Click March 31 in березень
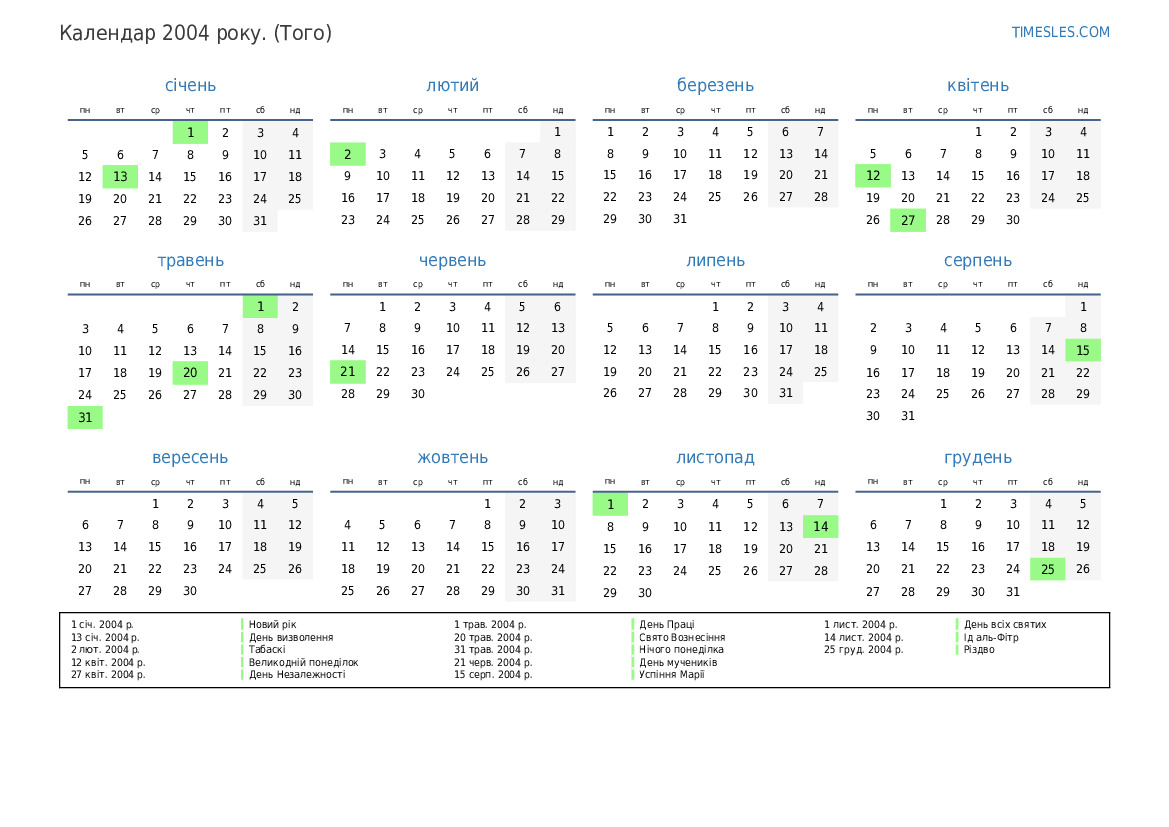 [x=680, y=219]
